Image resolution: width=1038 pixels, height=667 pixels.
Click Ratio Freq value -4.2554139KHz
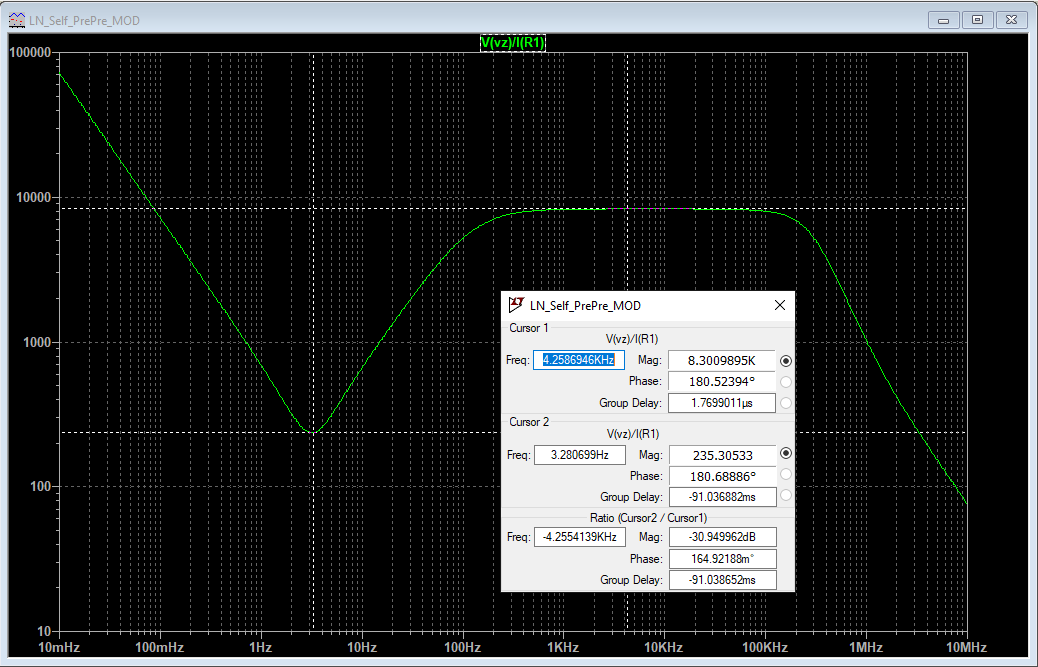tap(580, 537)
